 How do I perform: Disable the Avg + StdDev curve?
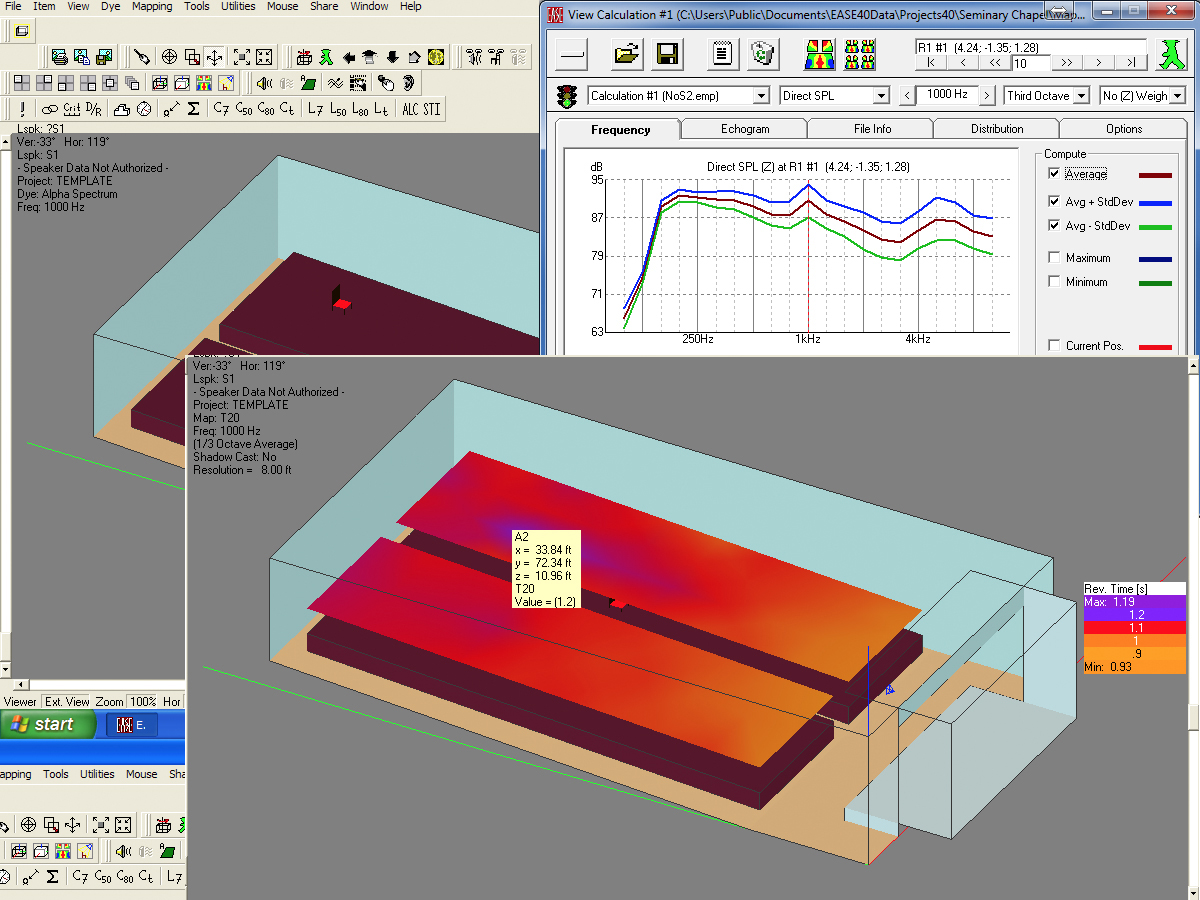[x=1055, y=201]
